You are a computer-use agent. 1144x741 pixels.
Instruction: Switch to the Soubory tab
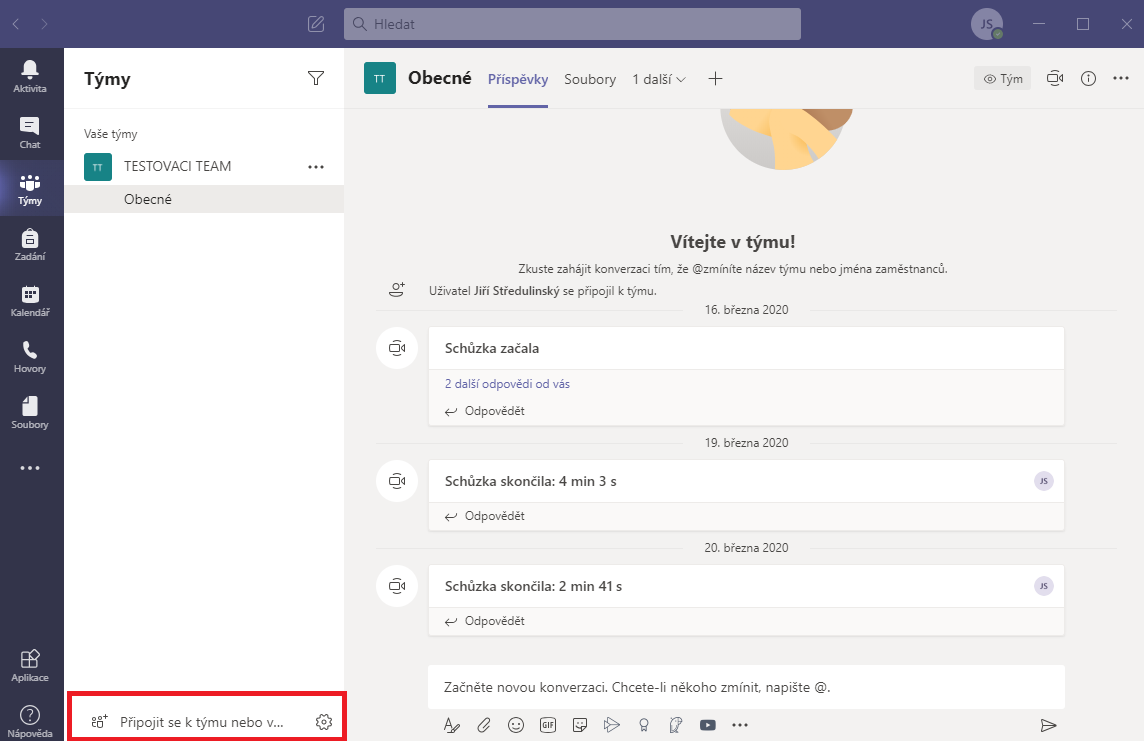pos(590,79)
